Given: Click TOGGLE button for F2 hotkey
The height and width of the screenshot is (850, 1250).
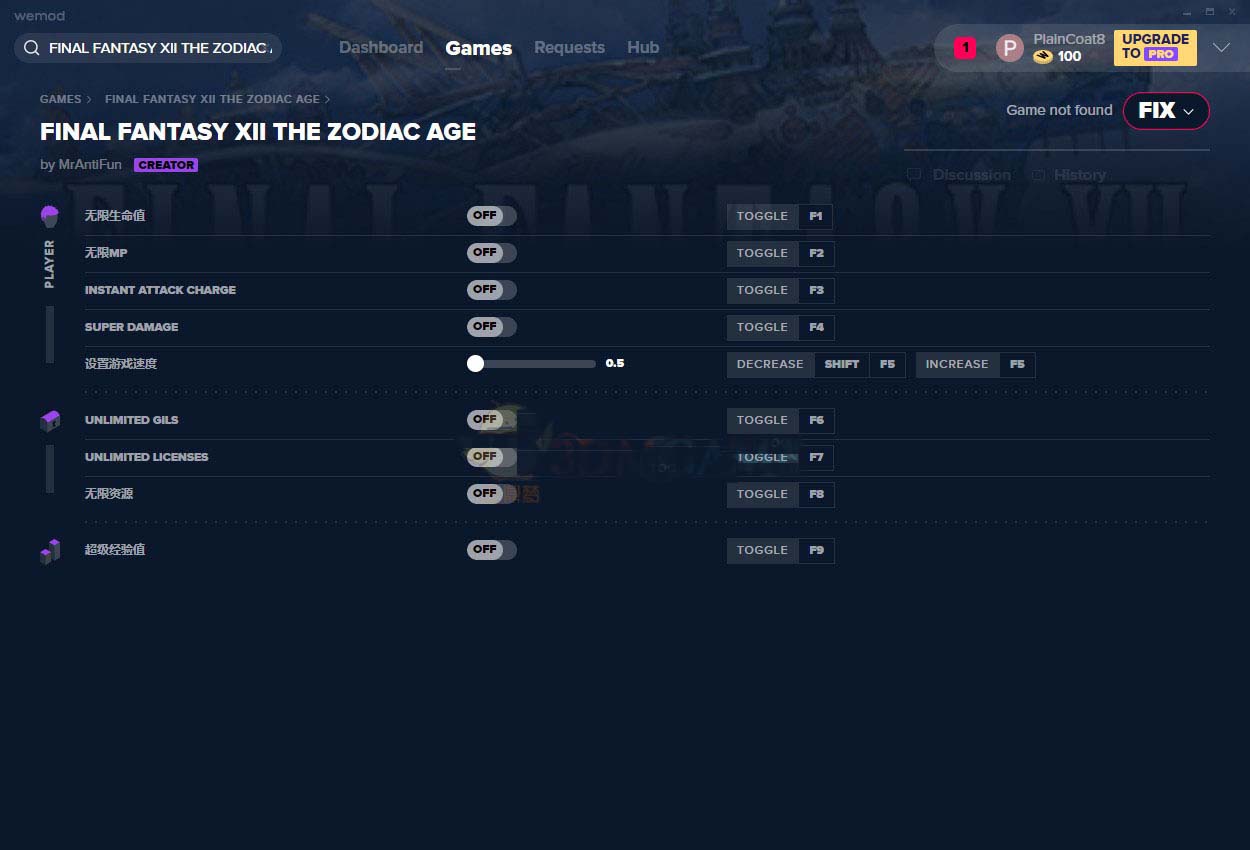Looking at the screenshot, I should point(762,253).
